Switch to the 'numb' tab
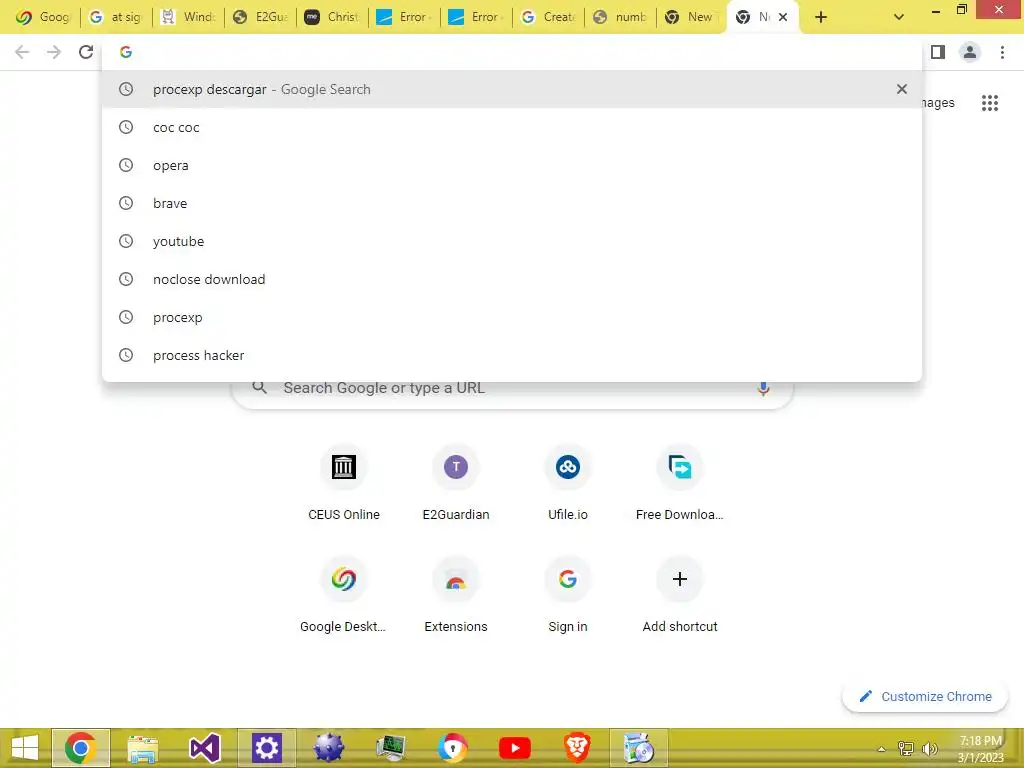Screen dimensions: 1024x768 [x=620, y=17]
